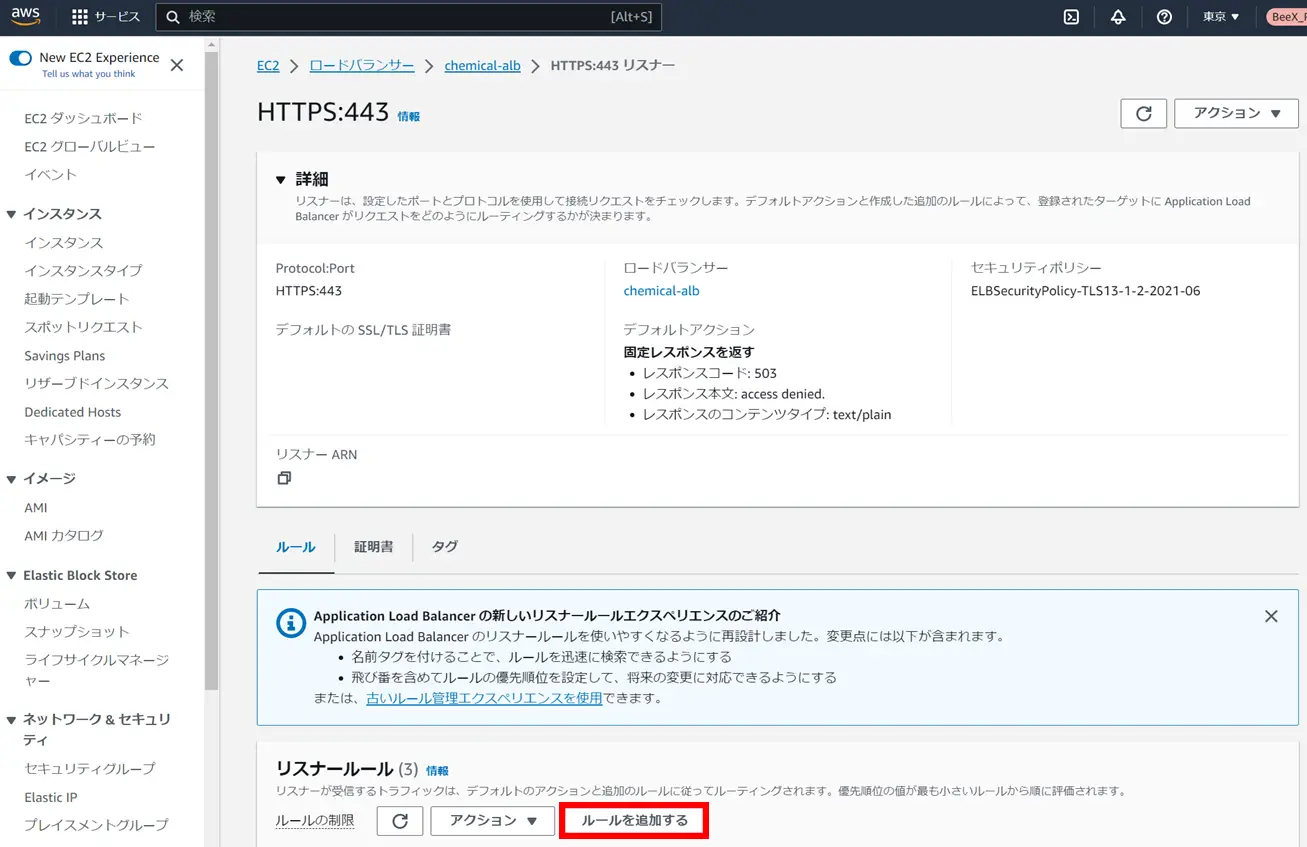Collapse the 詳細 section triangle
This screenshot has height=847, width=1307.
point(281,180)
